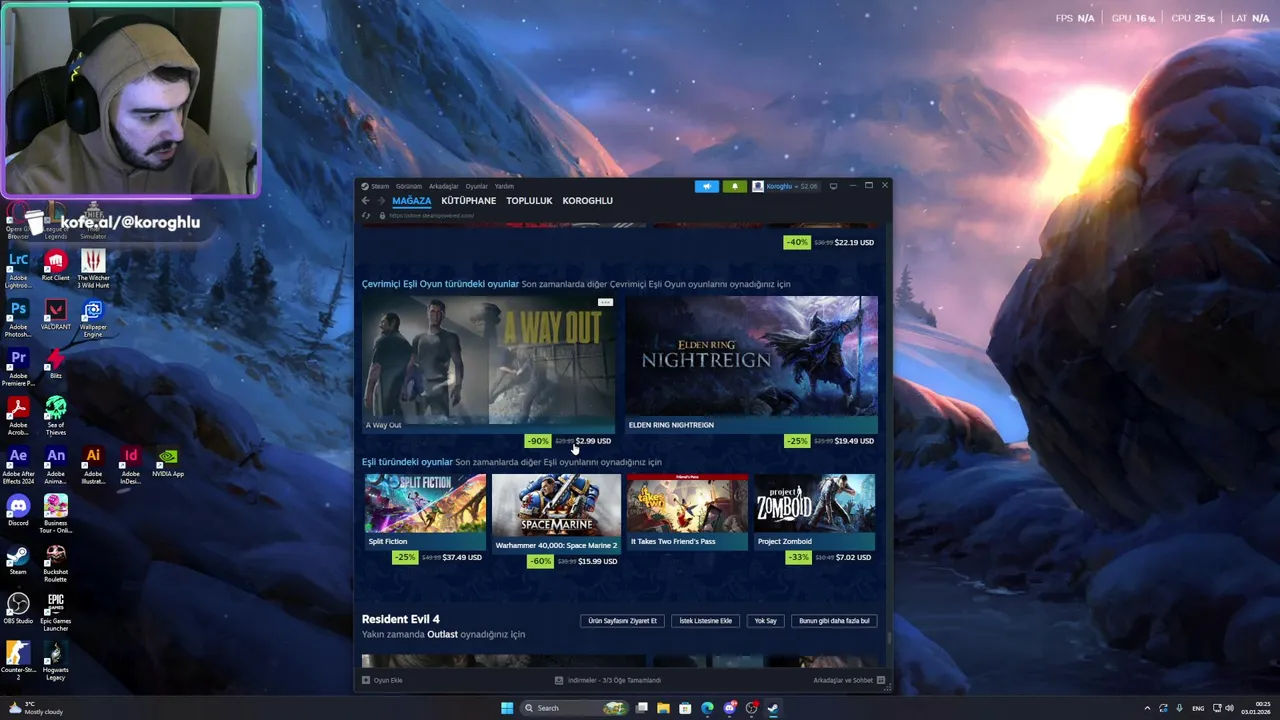Open the Project Zomboid game tile

(x=815, y=511)
